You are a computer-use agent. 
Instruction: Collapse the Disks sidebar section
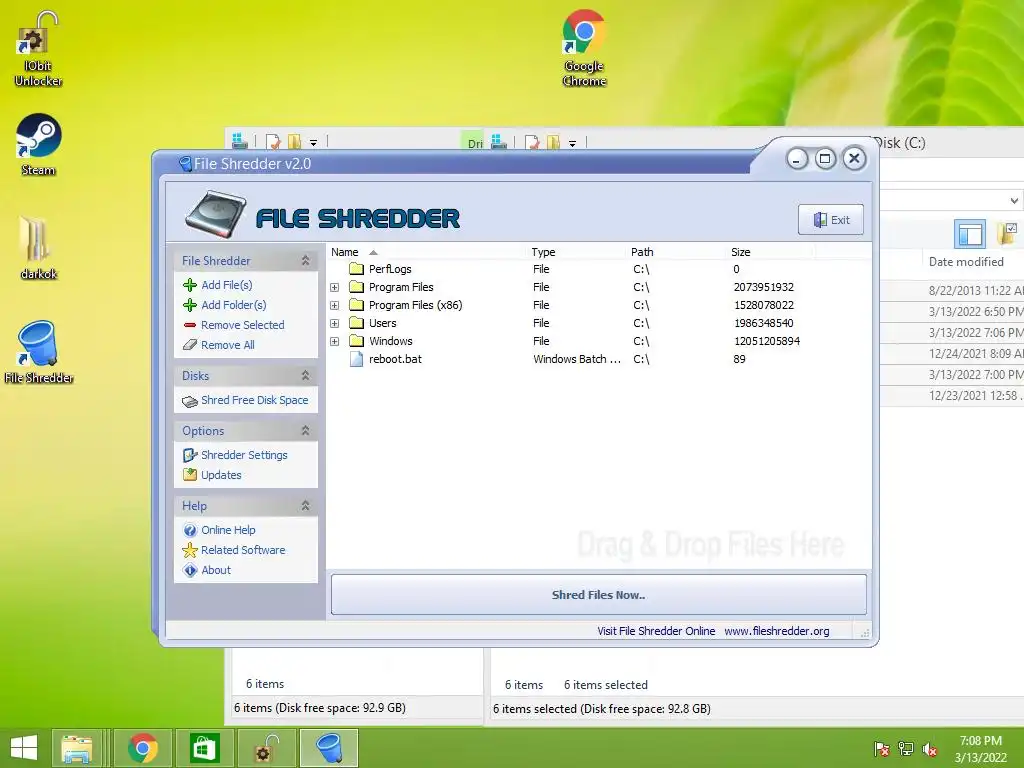(x=305, y=376)
